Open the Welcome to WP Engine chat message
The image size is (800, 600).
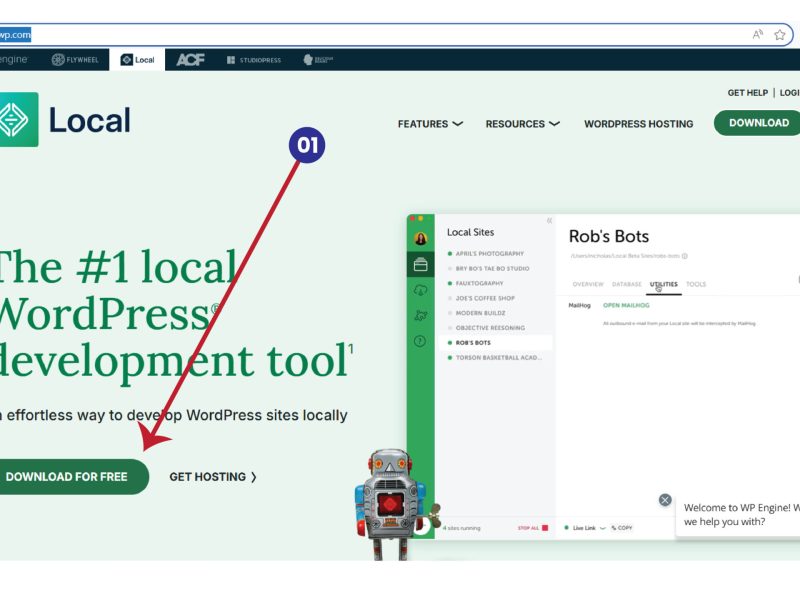738,515
